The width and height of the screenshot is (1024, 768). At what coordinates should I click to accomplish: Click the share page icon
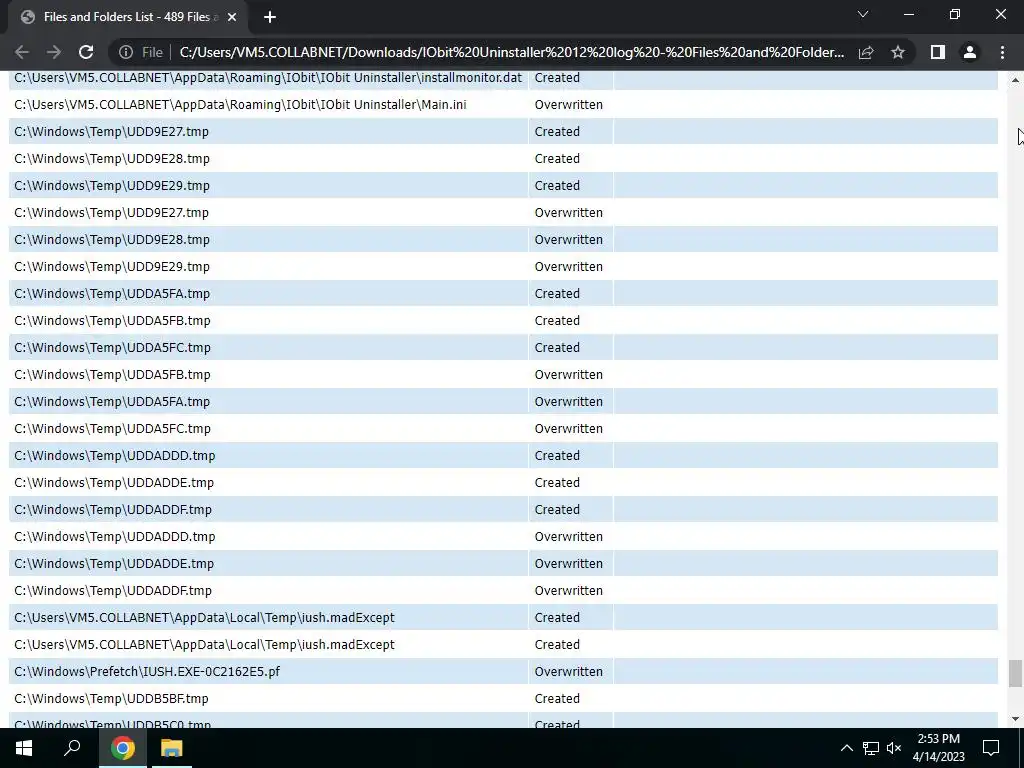866,52
